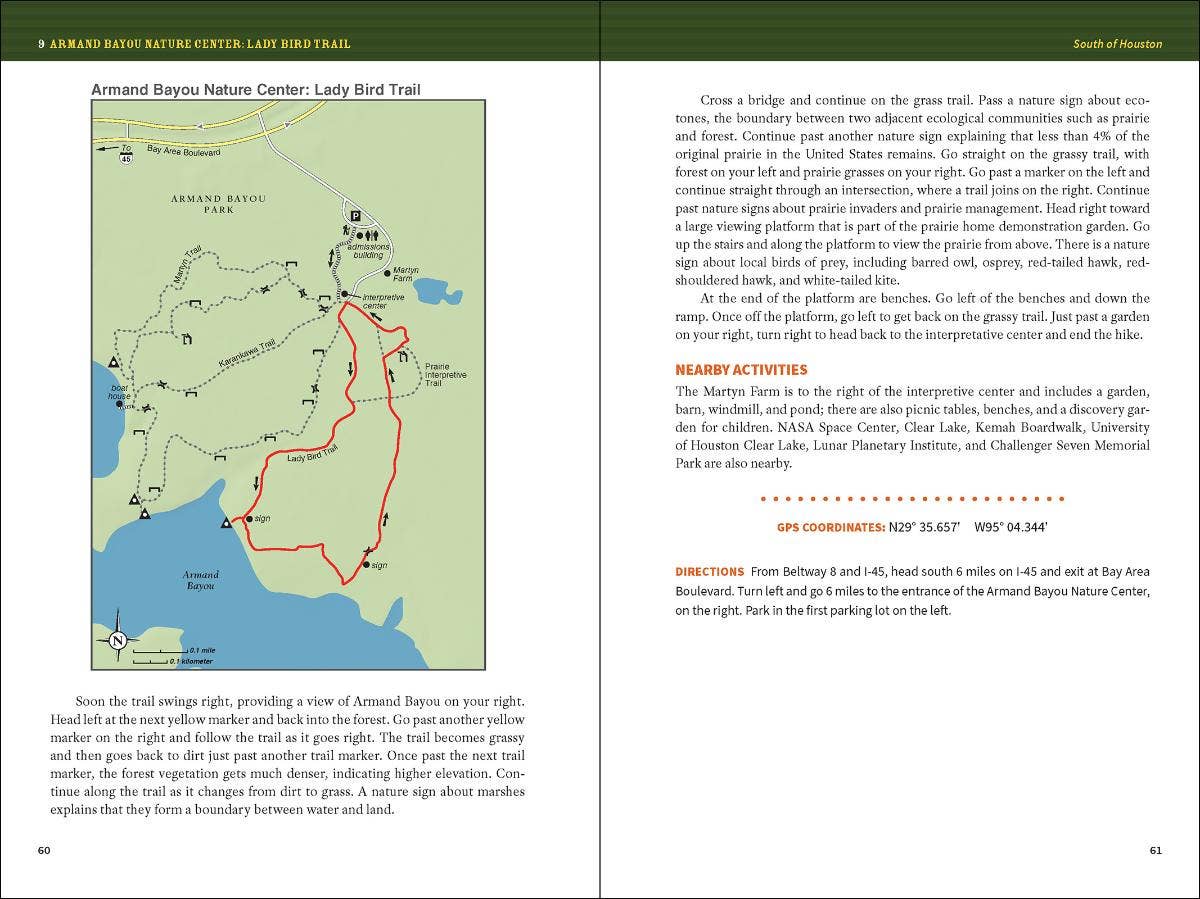This screenshot has height=899, width=1200.
Task: Click the GPS Coordinates label
Action: point(830,527)
